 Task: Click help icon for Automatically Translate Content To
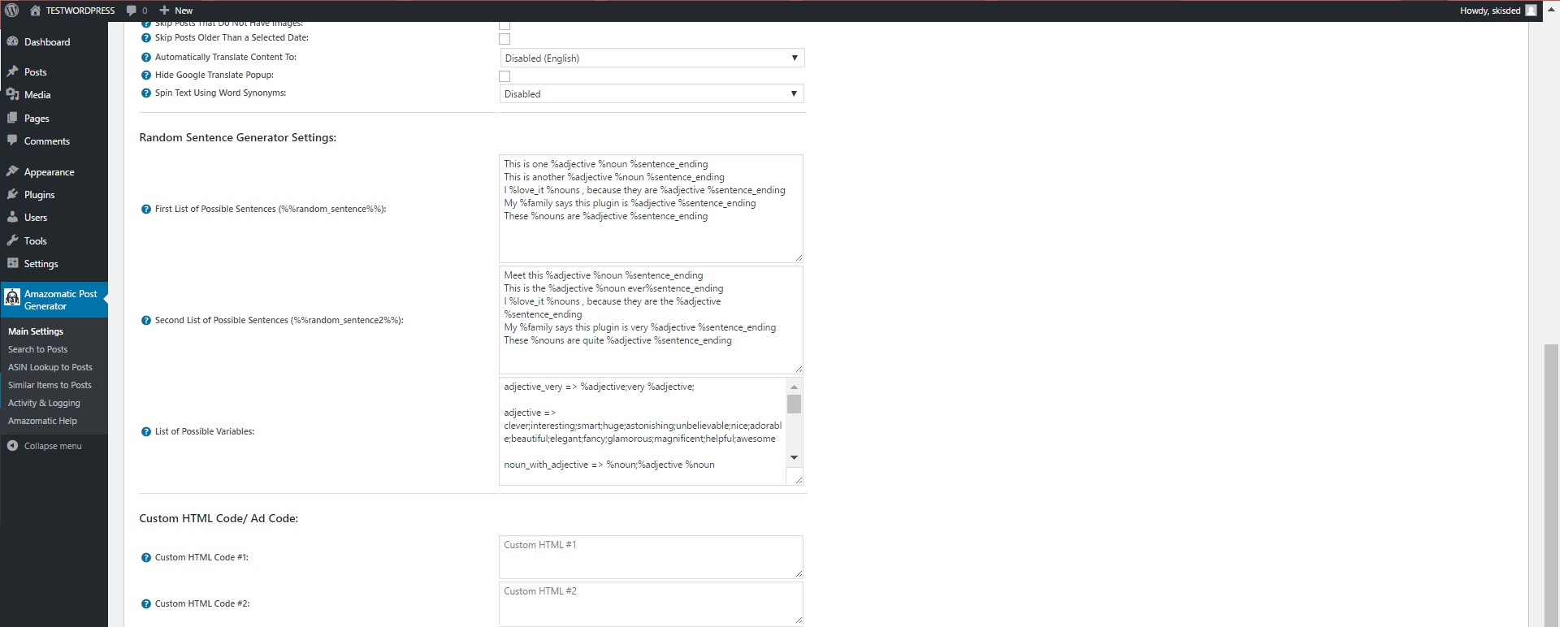146,57
